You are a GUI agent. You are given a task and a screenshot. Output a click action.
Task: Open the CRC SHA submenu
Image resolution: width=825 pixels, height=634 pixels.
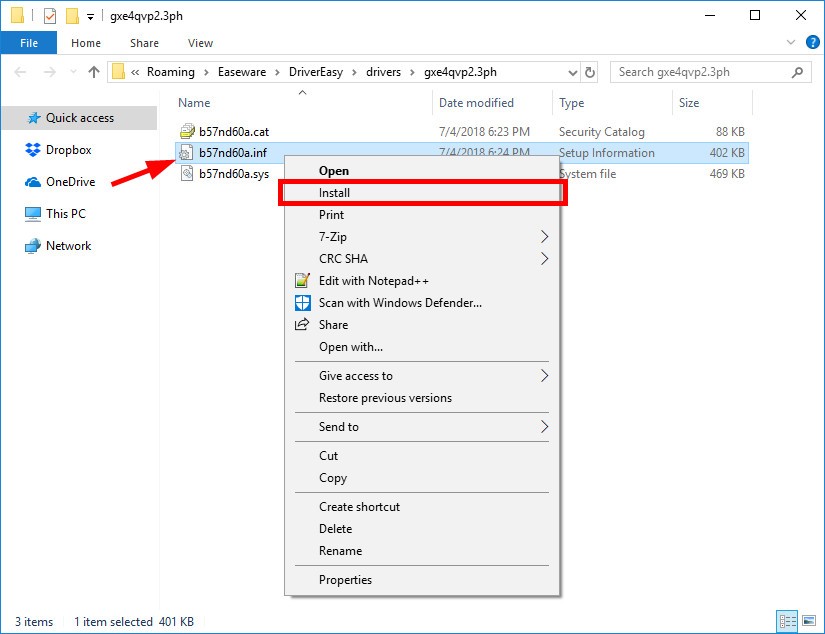point(422,259)
